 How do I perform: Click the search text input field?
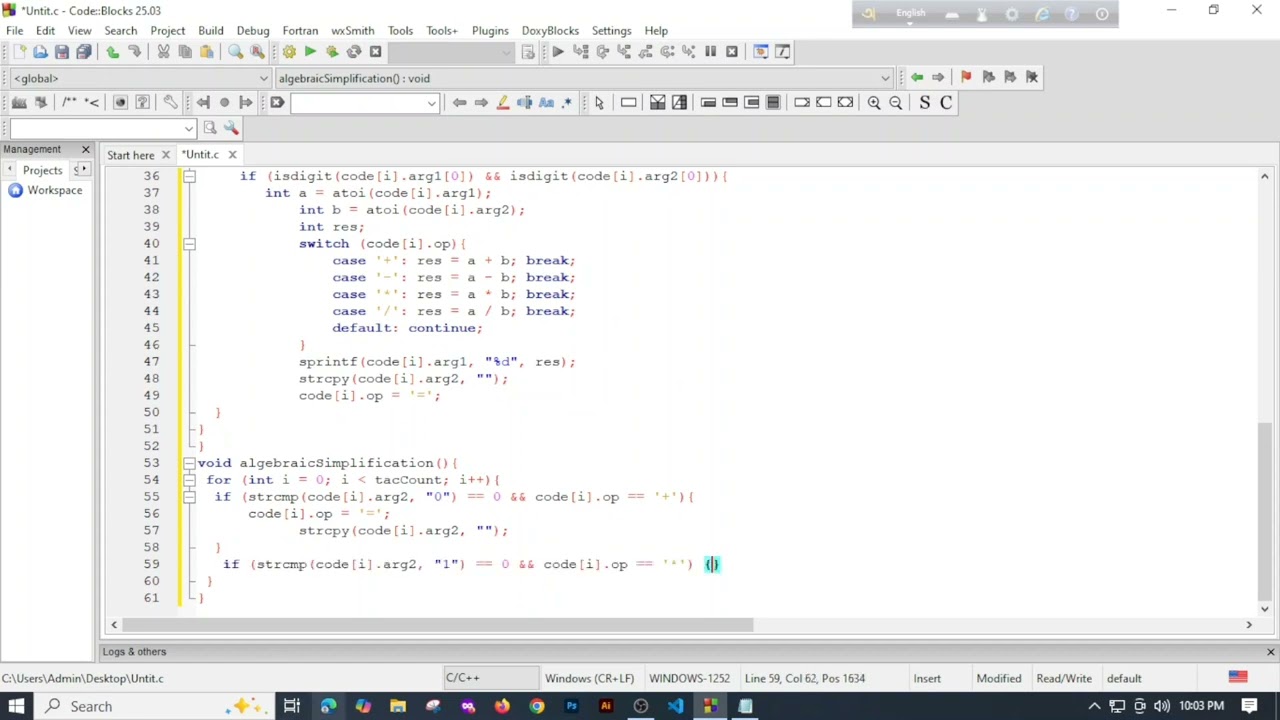tap(357, 102)
